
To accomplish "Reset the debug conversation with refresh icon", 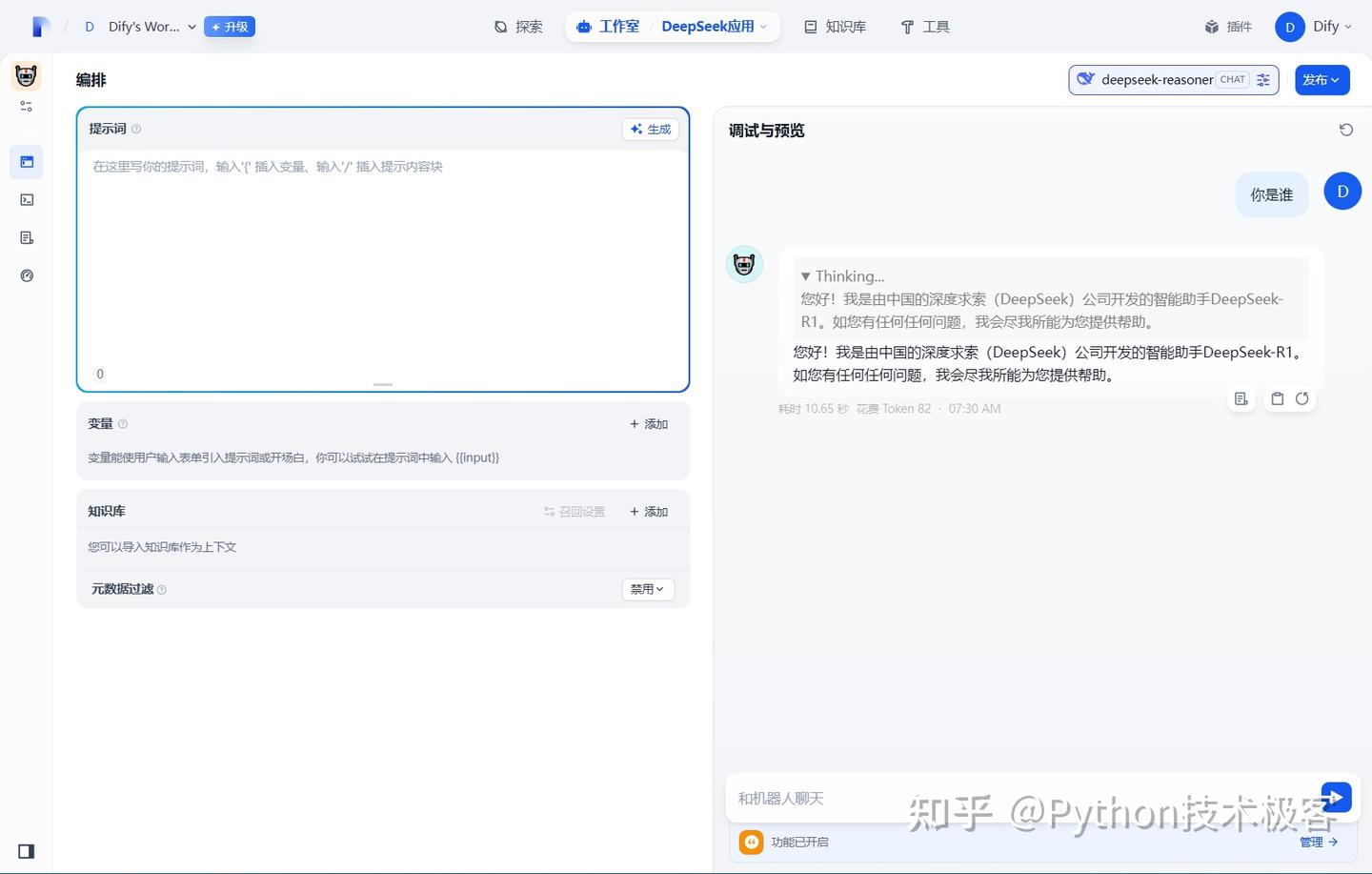I will (x=1345, y=130).
